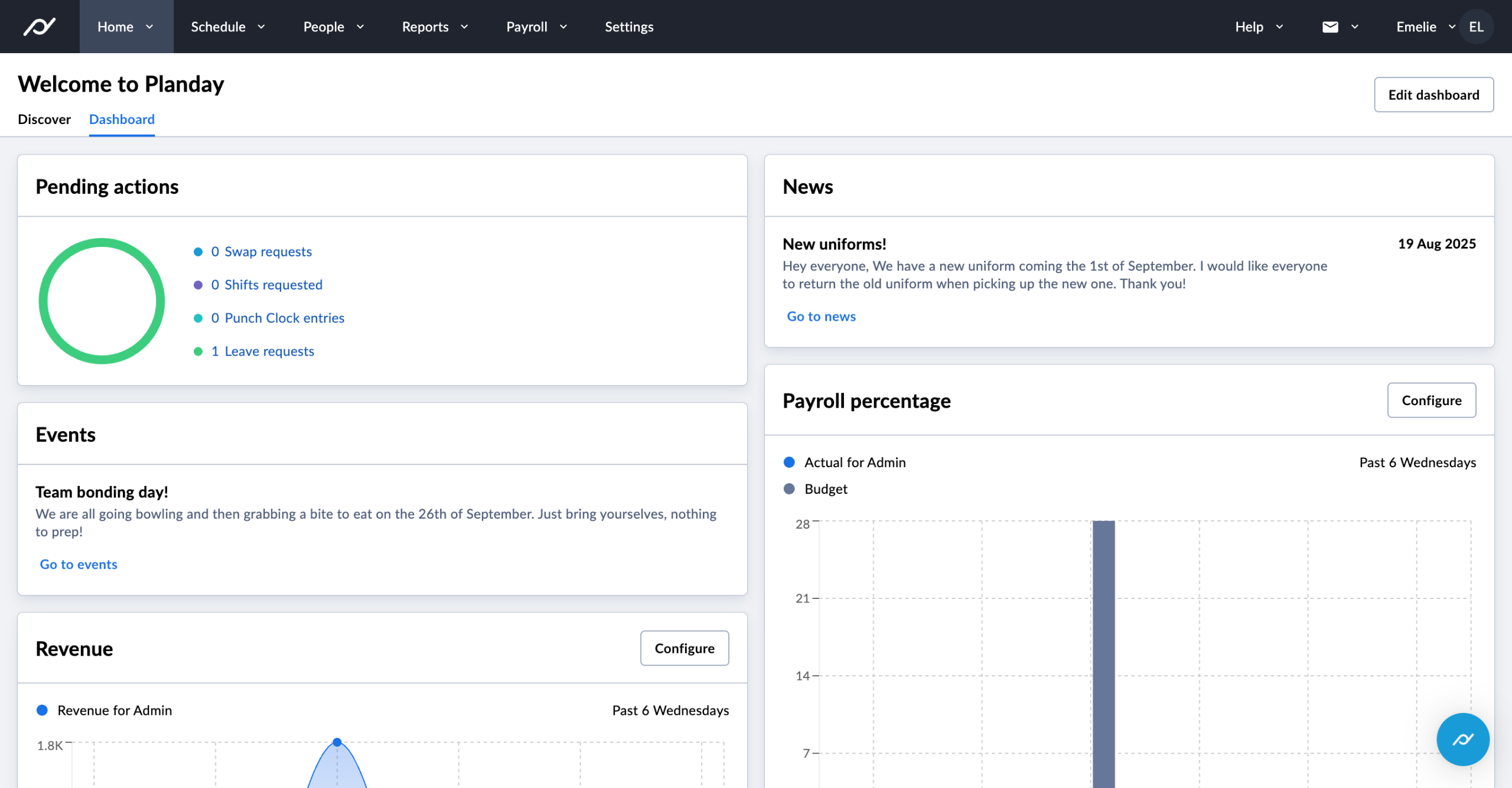Toggle the Actual for Admin legend dot

[789, 463]
